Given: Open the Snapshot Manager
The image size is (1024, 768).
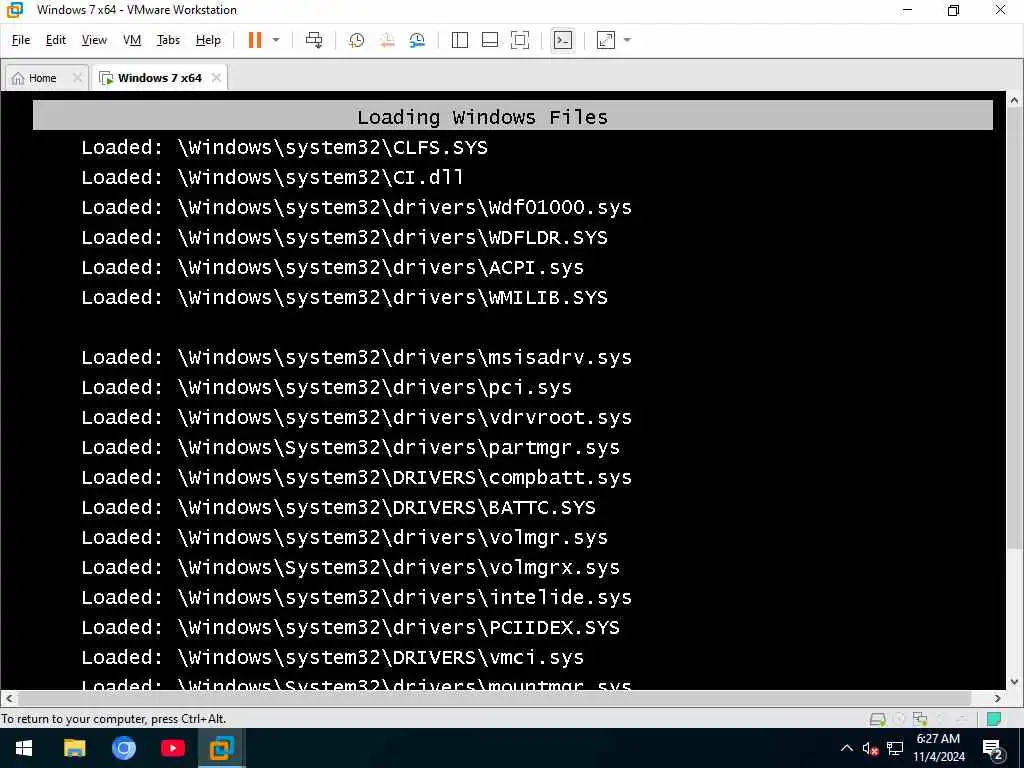Looking at the screenshot, I should click(417, 40).
